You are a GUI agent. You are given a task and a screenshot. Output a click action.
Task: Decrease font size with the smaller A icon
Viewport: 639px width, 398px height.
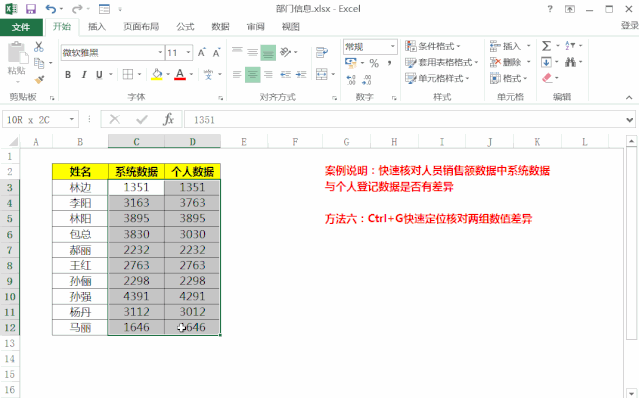pyautogui.click(x=216, y=53)
